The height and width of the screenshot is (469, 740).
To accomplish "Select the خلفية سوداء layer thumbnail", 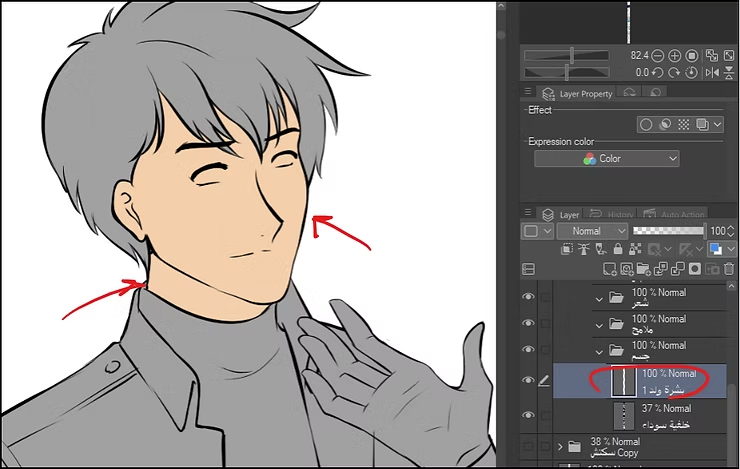I will point(624,416).
